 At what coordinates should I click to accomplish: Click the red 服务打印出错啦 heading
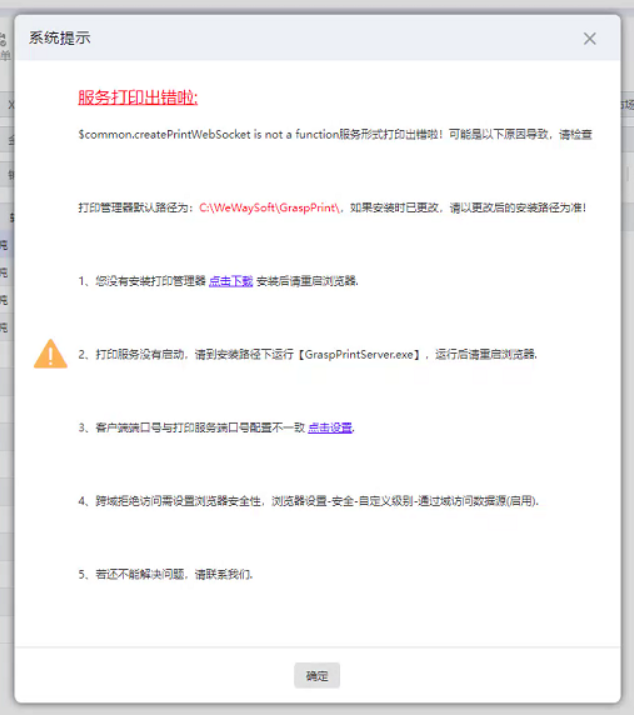(138, 98)
